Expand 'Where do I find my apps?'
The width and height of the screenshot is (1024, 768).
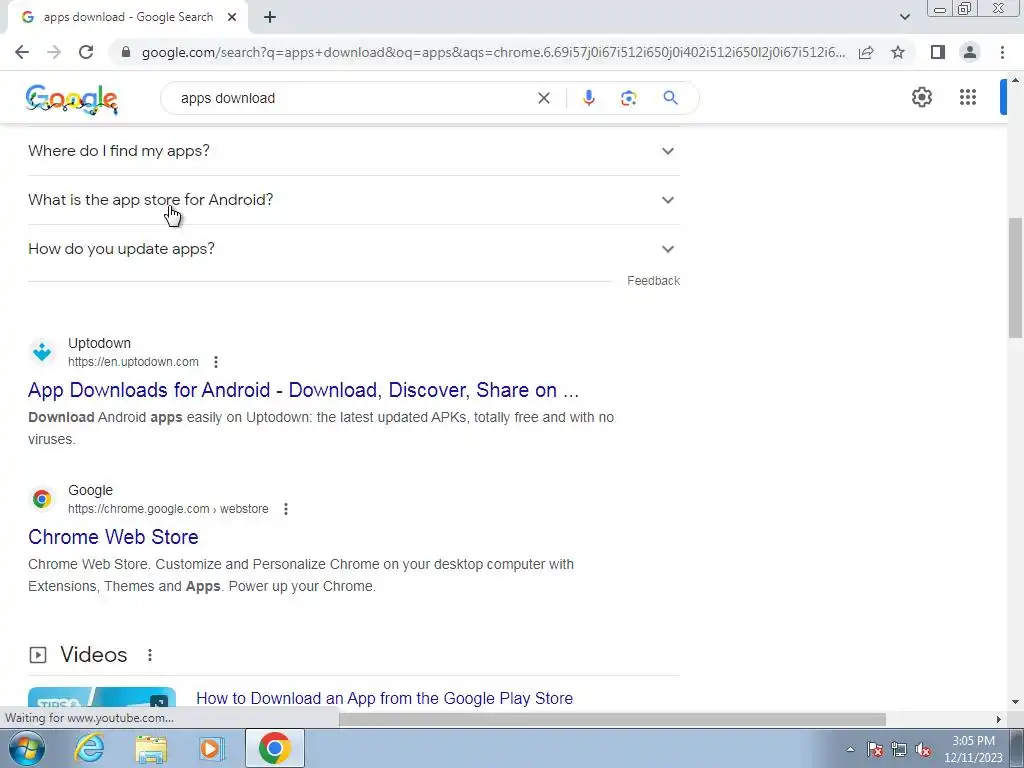[x=354, y=151]
